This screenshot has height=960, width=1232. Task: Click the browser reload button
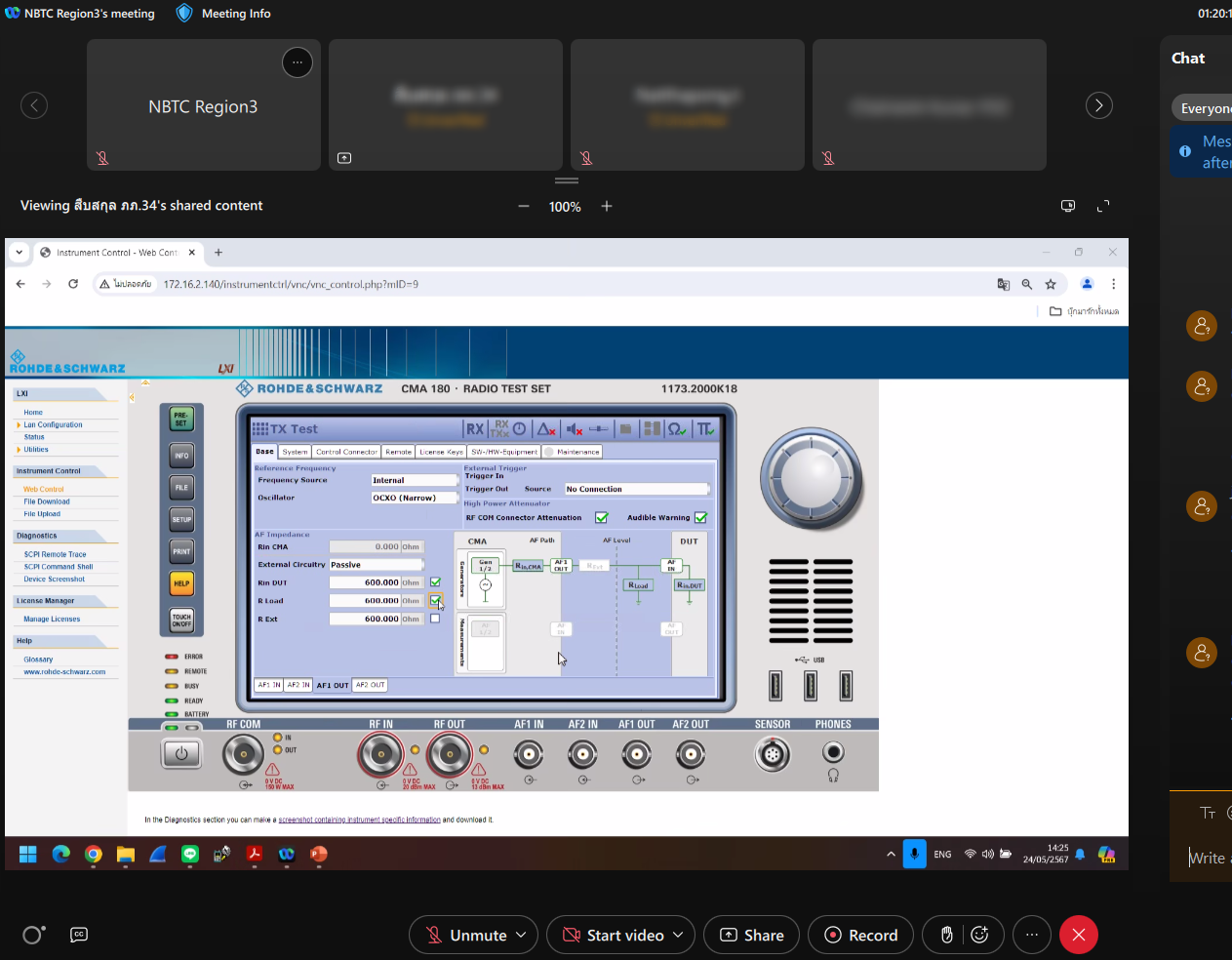pos(73,284)
